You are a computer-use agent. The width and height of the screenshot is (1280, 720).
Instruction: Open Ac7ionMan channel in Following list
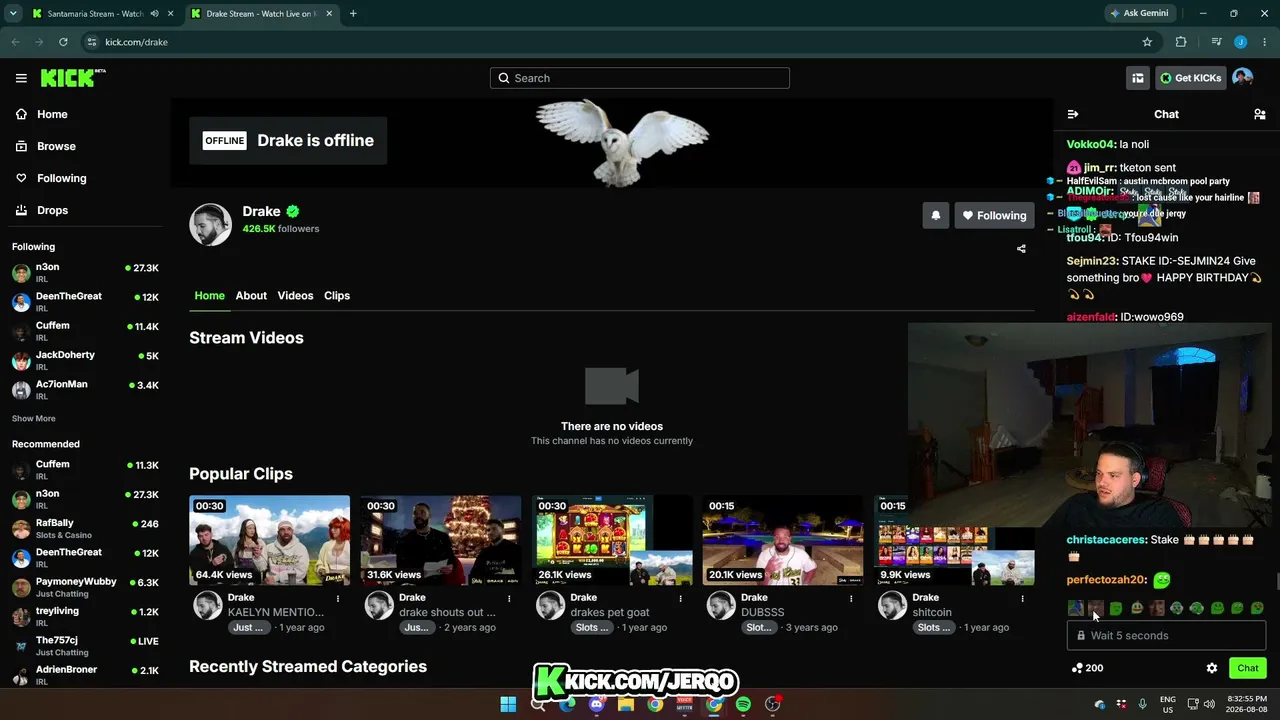pyautogui.click(x=85, y=389)
